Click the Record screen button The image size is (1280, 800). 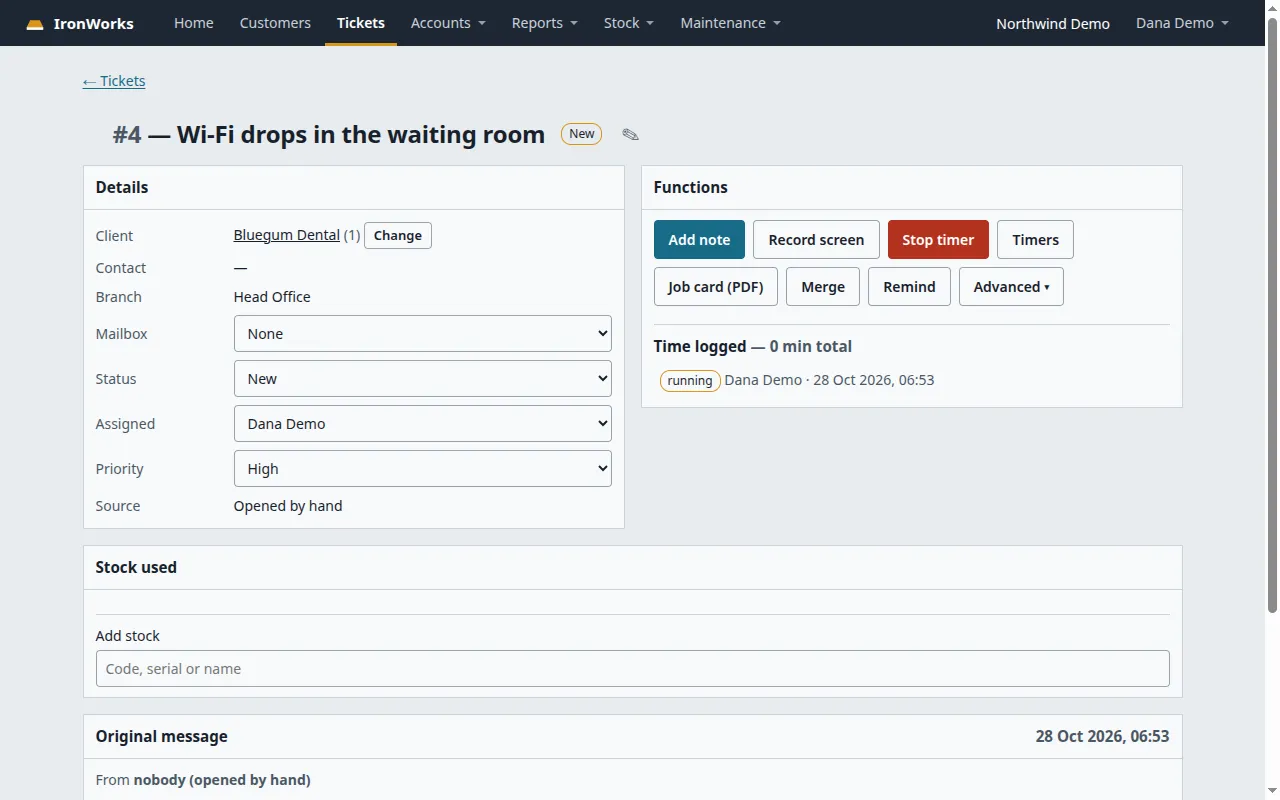point(816,240)
